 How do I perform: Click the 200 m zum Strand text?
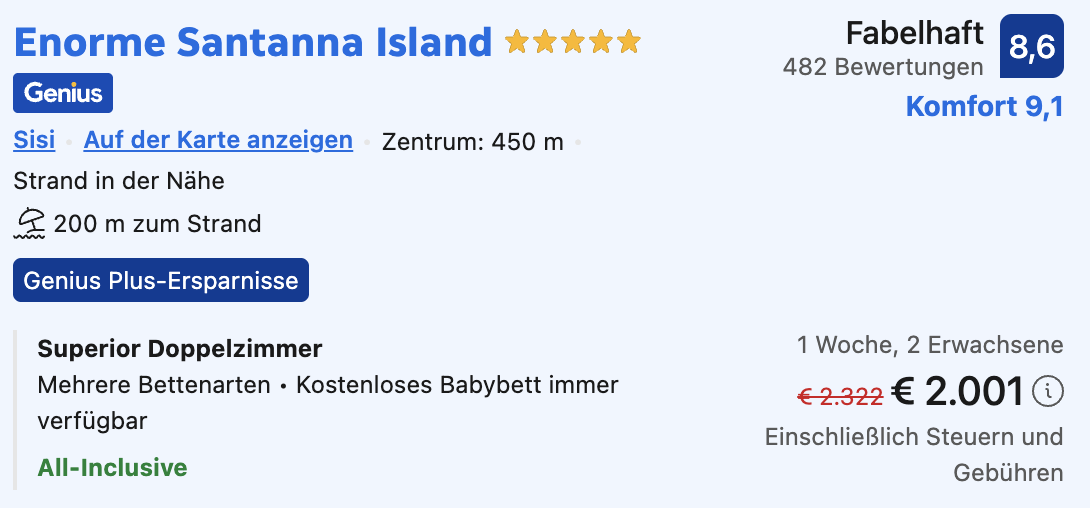coord(157,224)
